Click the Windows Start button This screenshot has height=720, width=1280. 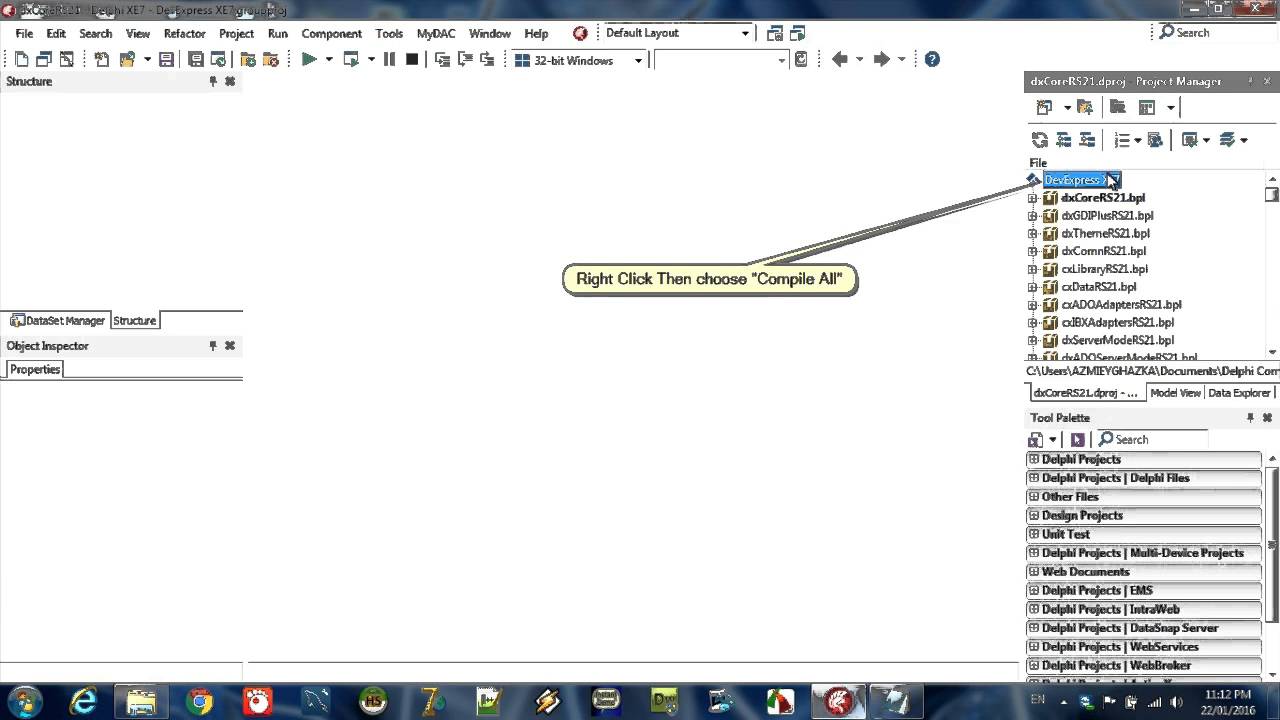click(x=24, y=701)
